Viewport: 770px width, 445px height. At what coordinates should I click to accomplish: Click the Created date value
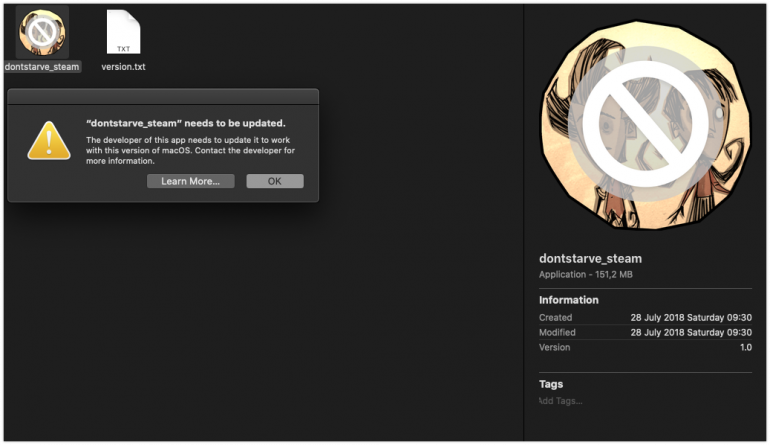(x=691, y=317)
